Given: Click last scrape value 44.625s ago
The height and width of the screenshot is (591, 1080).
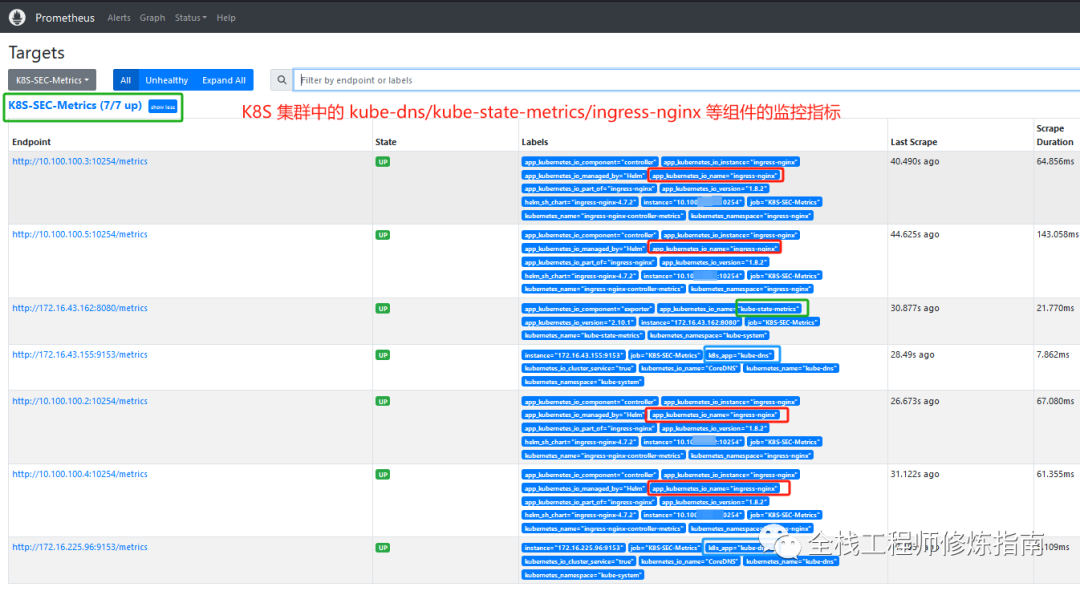Looking at the screenshot, I should click(x=915, y=234).
